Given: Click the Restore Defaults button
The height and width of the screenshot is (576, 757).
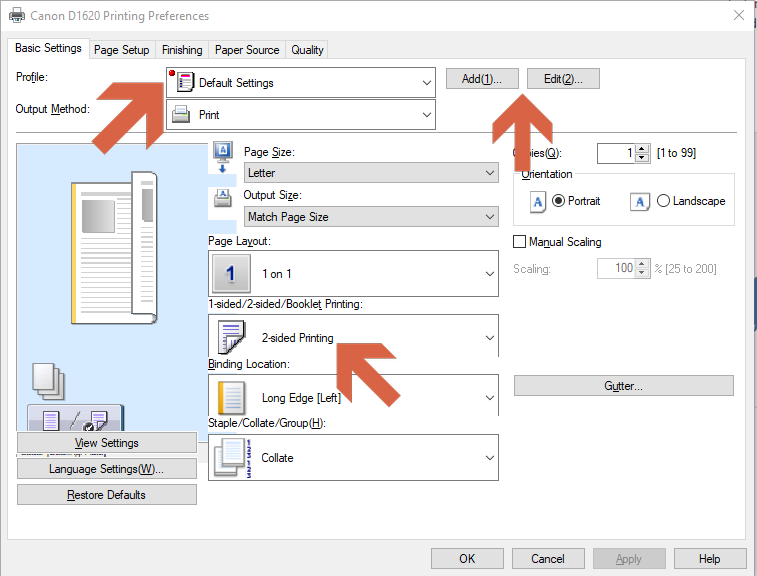Looking at the screenshot, I should (x=106, y=495).
